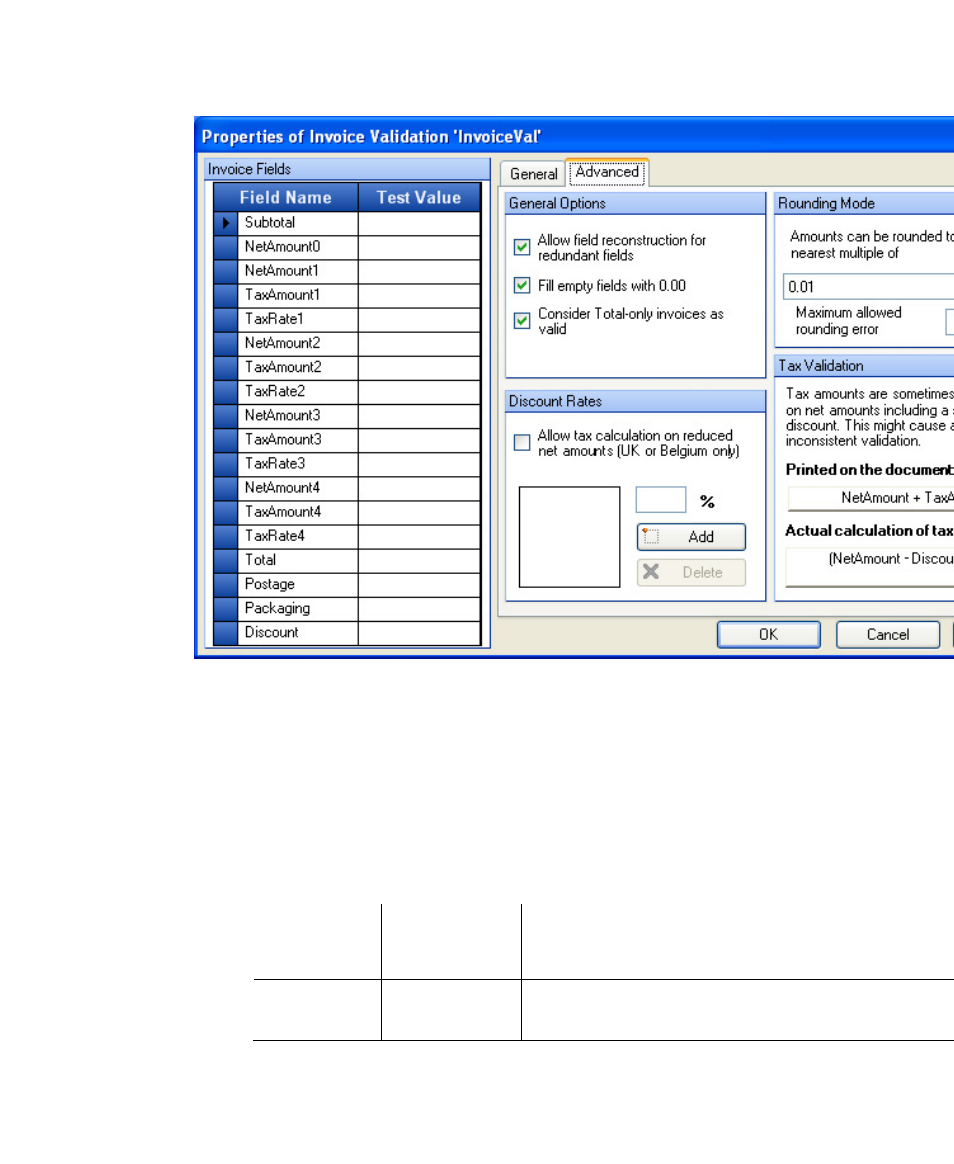Click the Test Value cell for Packaging
This screenshot has height=1164, width=954.
point(419,609)
